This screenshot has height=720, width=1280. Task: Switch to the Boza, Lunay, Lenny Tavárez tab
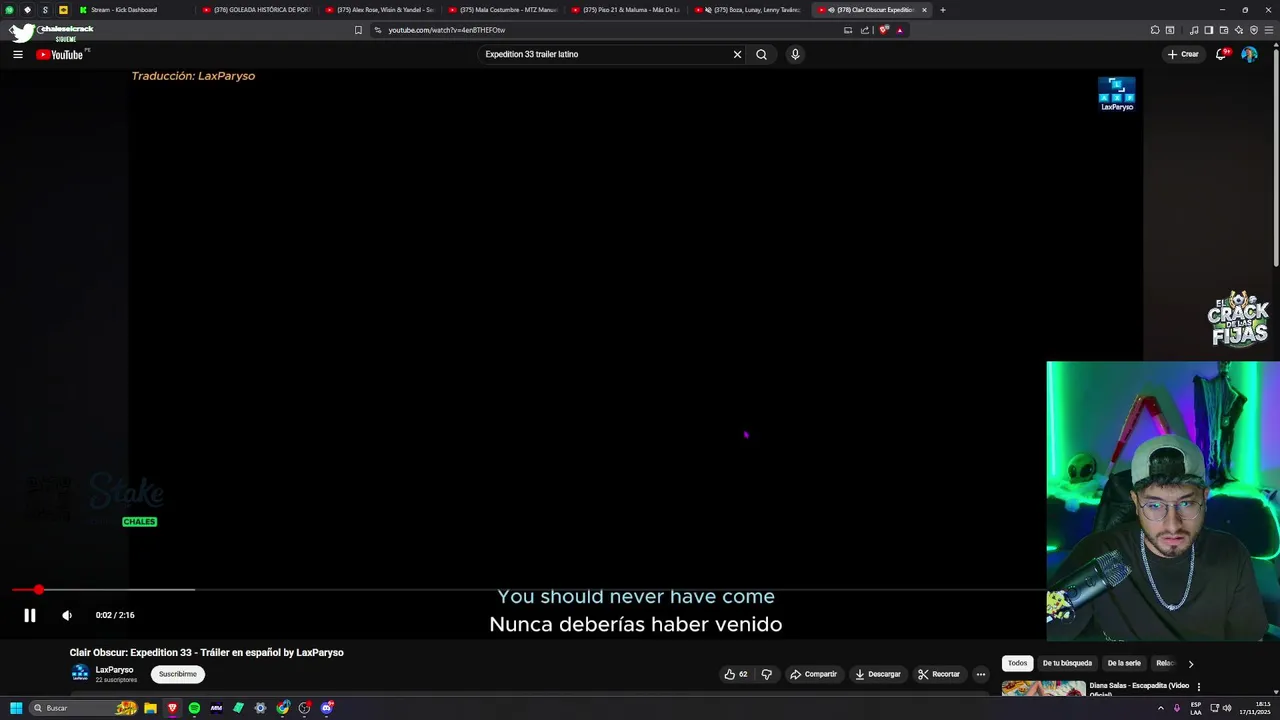coord(750,10)
